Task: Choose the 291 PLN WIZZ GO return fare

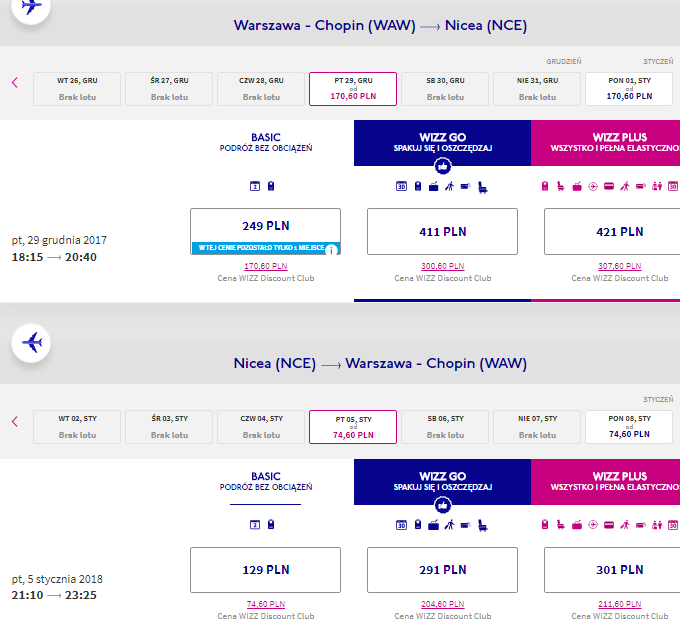Action: click(x=442, y=570)
